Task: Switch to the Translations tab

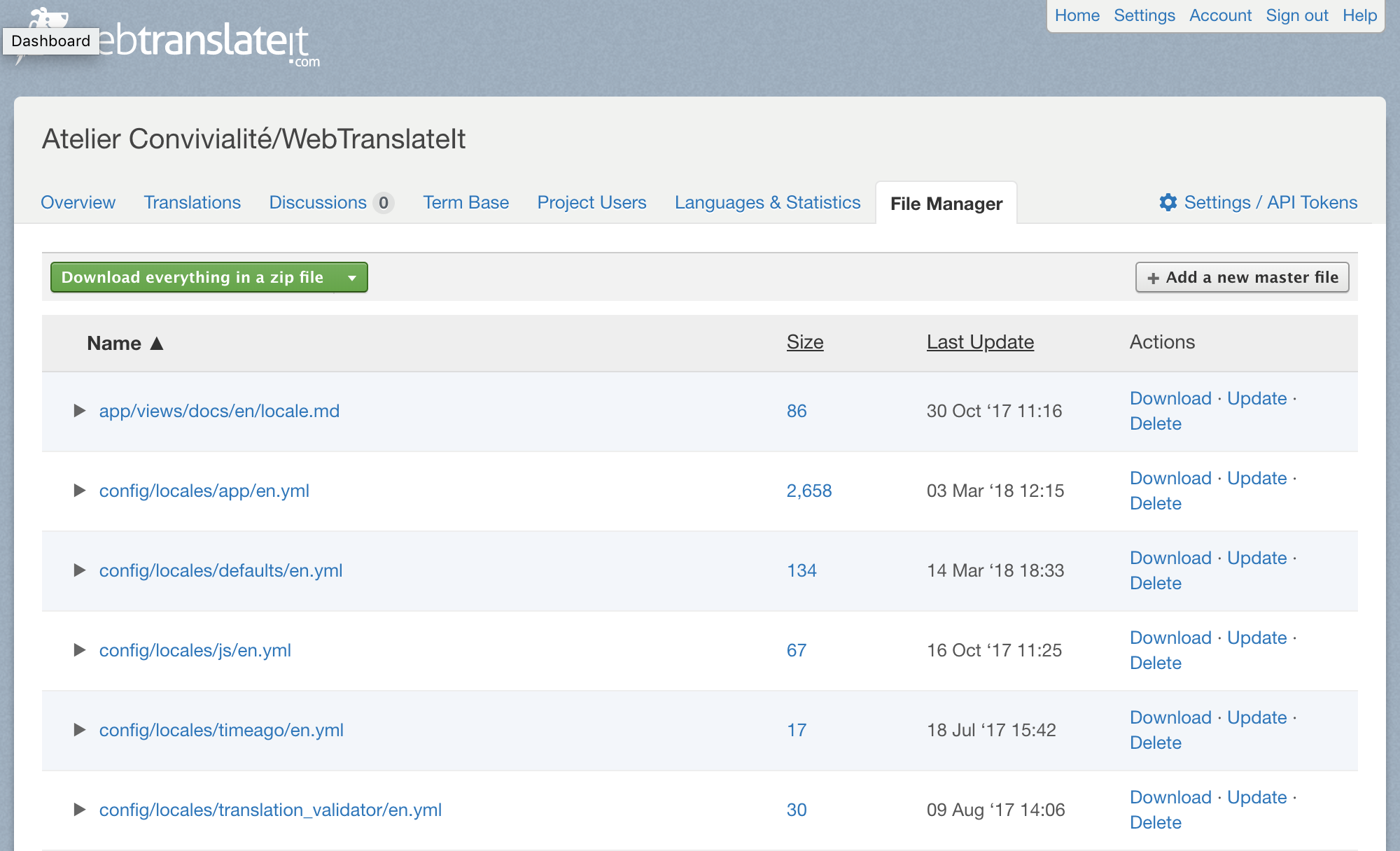Action: [x=192, y=203]
